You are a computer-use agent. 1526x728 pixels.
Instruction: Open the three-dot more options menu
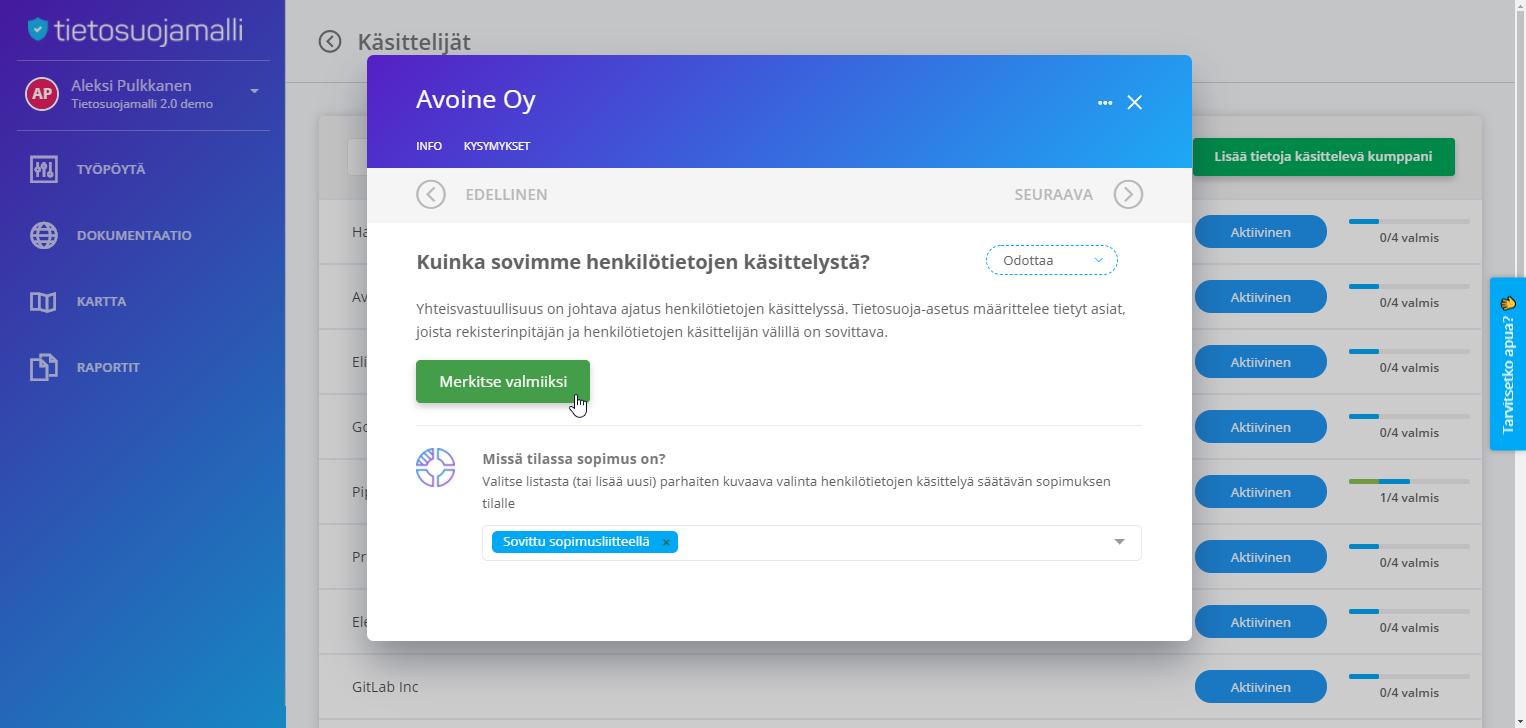[x=1105, y=102]
